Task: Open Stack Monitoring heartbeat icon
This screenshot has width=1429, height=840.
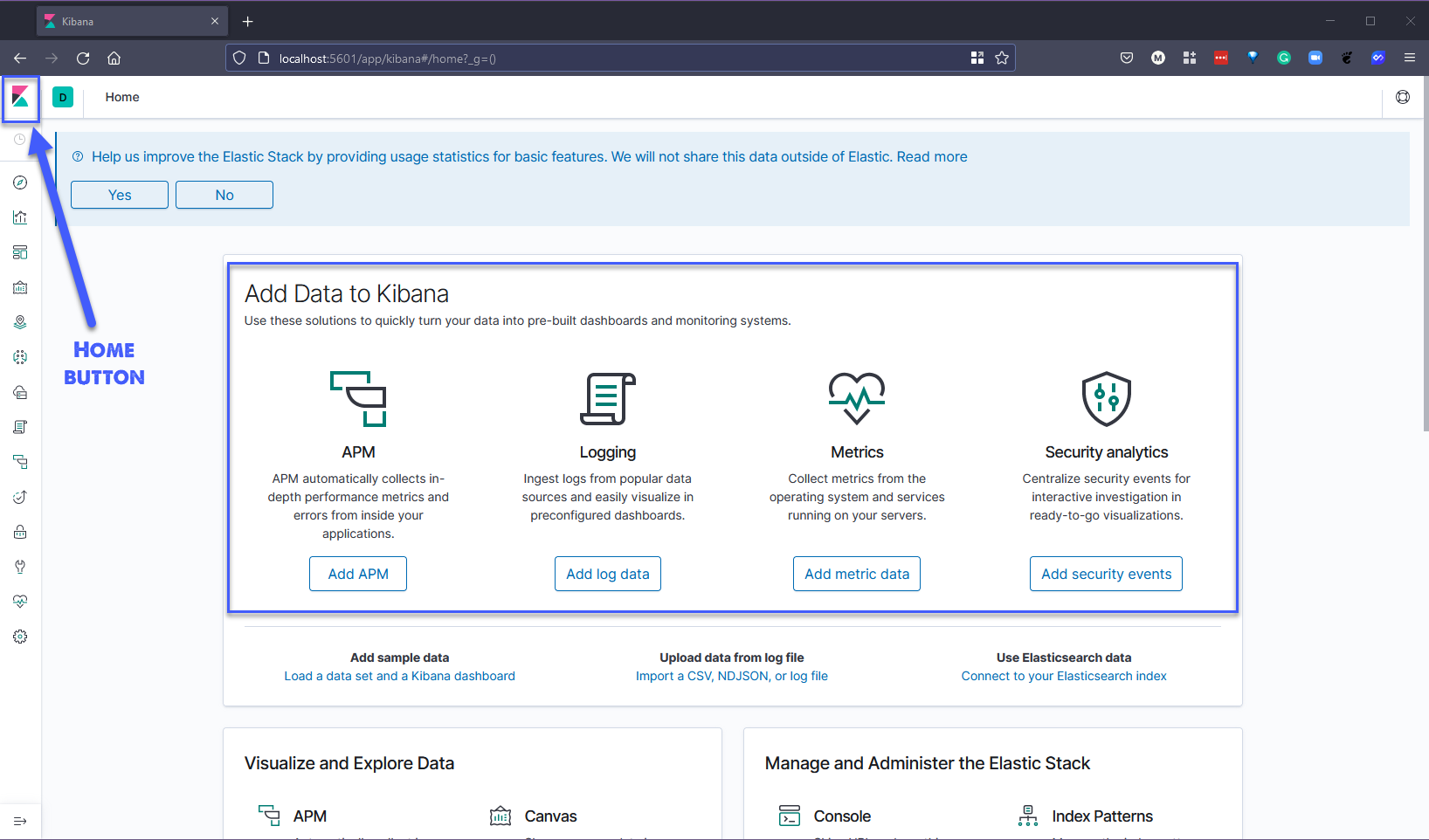Action: point(20,602)
